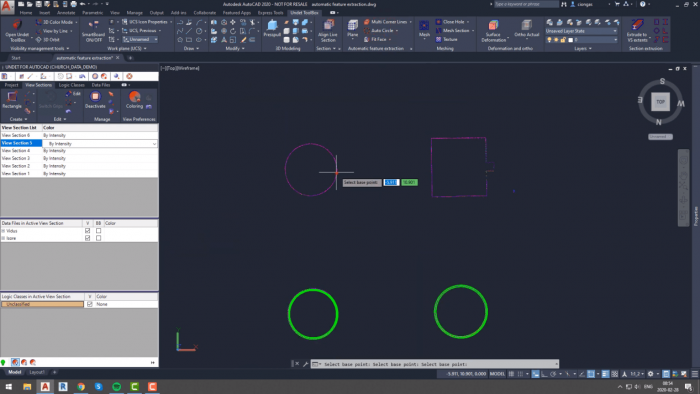The image size is (700, 394).
Task: Open the Home ribbon tab
Action: [x=26, y=12]
